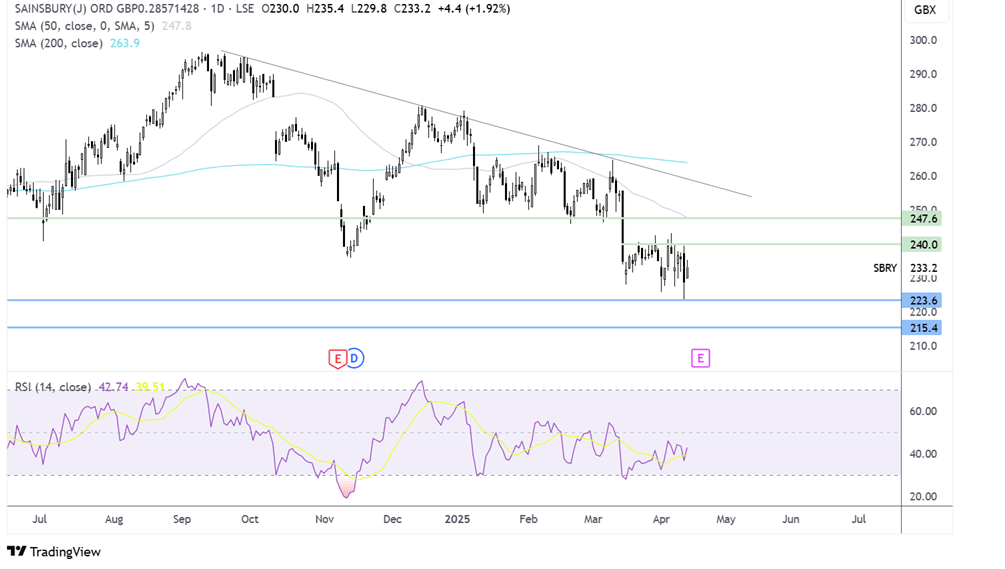Click the 215.4 blue price label

pos(921,328)
